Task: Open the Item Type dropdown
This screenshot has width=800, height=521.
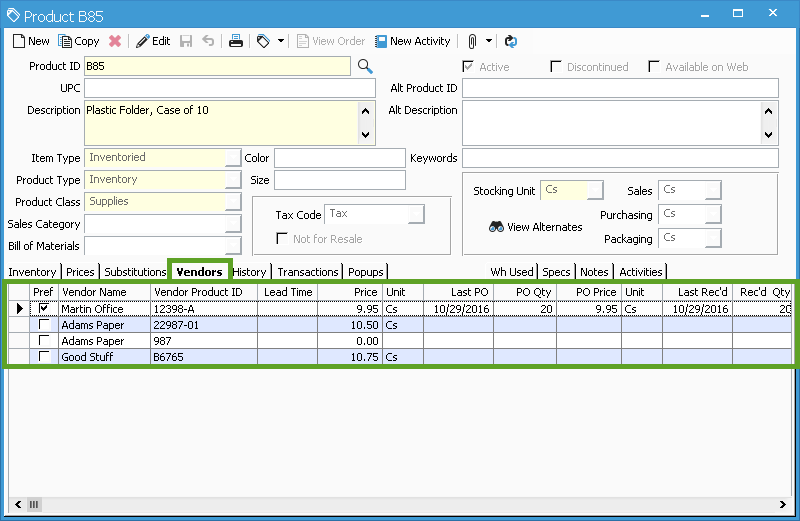Action: [x=233, y=158]
